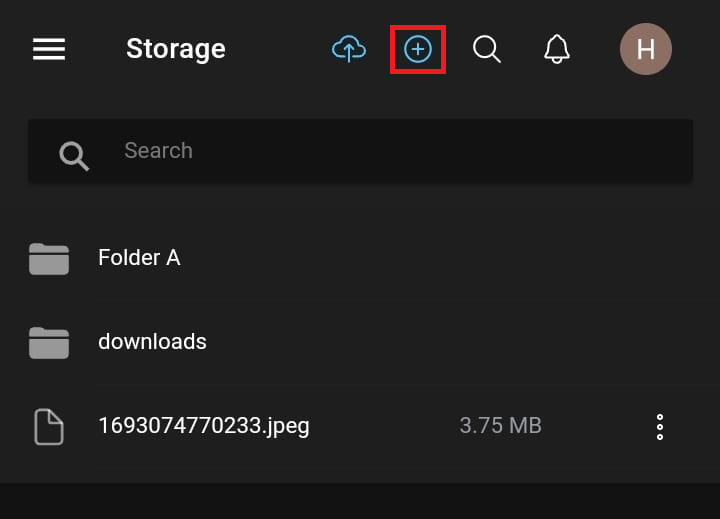Viewport: 720px width, 519px height.
Task: Click the circled plus add icon
Action: tap(417, 49)
